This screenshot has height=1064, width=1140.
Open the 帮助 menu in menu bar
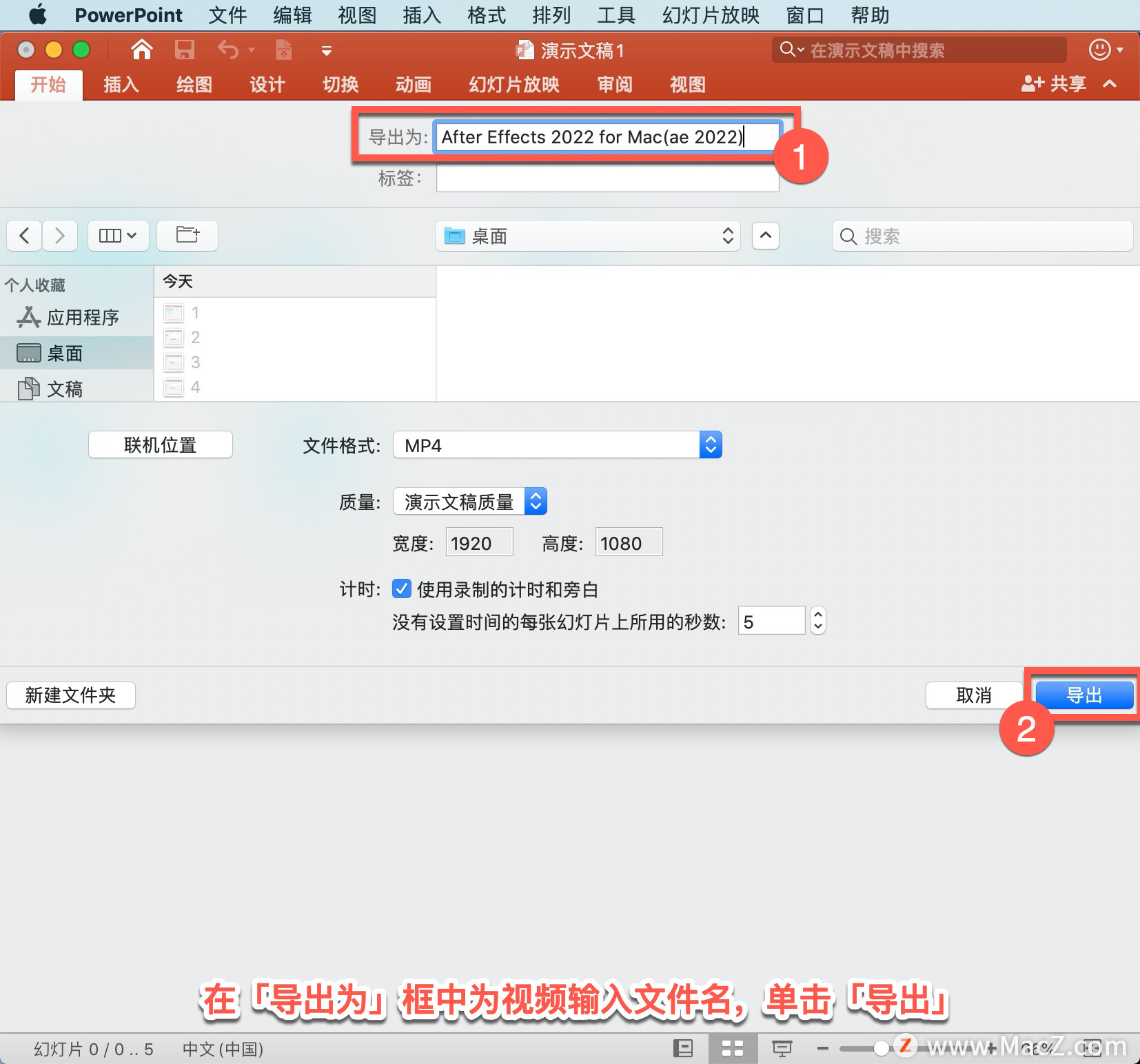pyautogui.click(x=870, y=15)
